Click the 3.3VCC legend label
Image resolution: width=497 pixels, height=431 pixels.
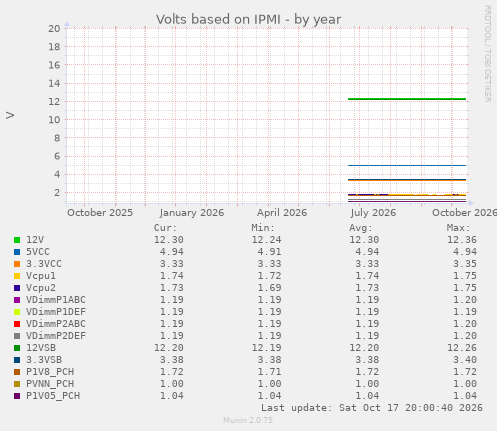pos(44,264)
